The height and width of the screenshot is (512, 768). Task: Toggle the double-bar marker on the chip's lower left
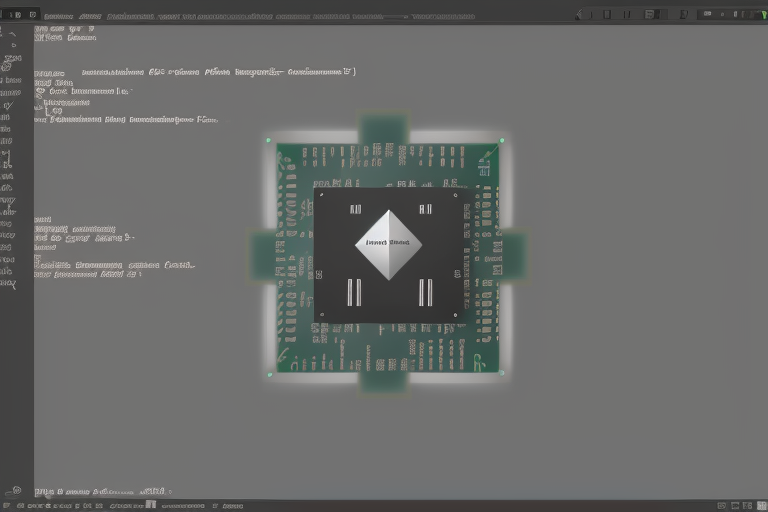352,292
